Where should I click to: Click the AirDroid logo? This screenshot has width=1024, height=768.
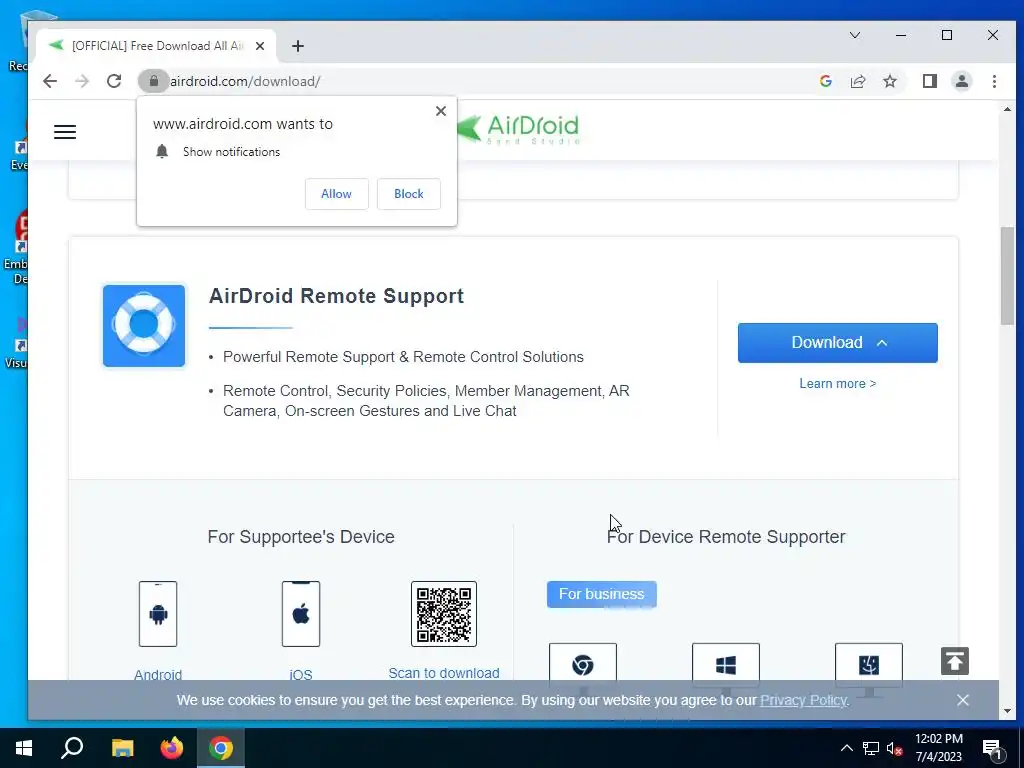518,129
